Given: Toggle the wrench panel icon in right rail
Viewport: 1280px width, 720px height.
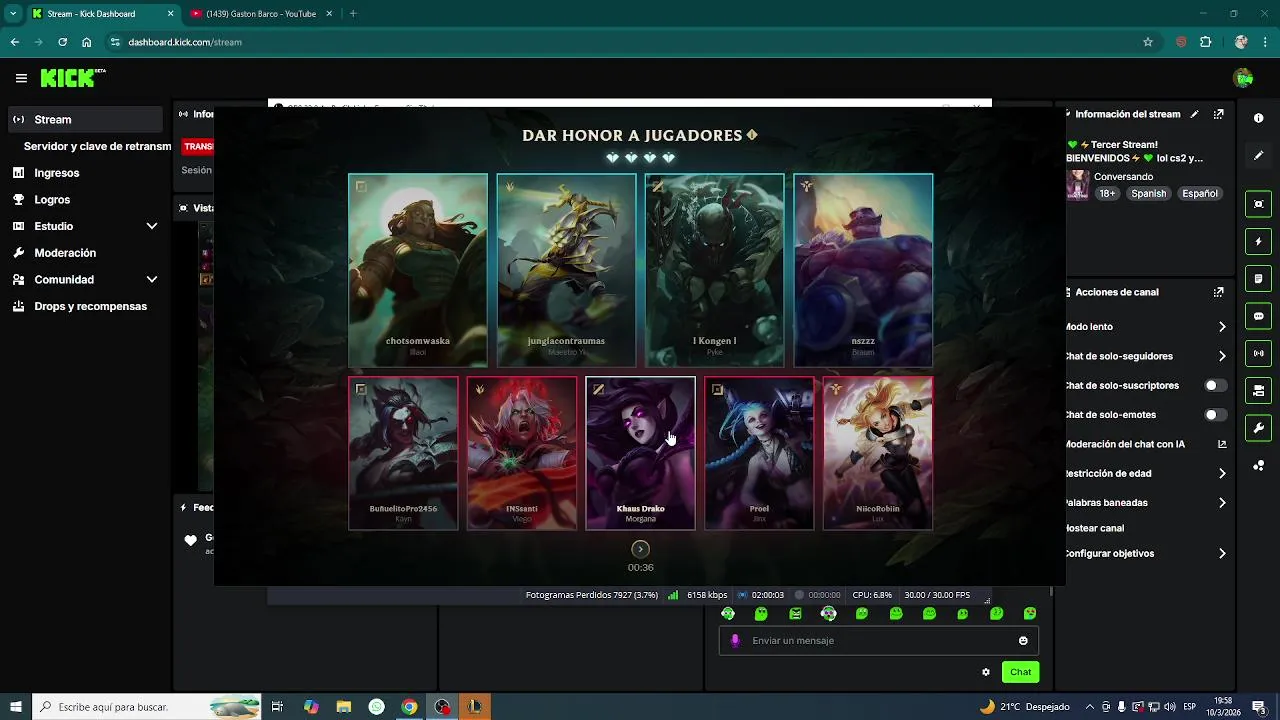Looking at the screenshot, I should tap(1258, 428).
